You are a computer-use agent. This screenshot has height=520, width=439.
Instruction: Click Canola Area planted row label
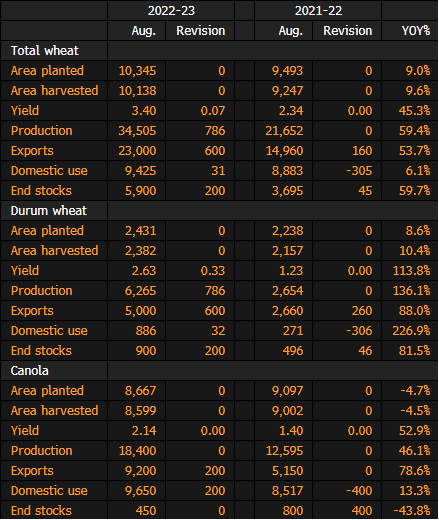click(x=47, y=391)
